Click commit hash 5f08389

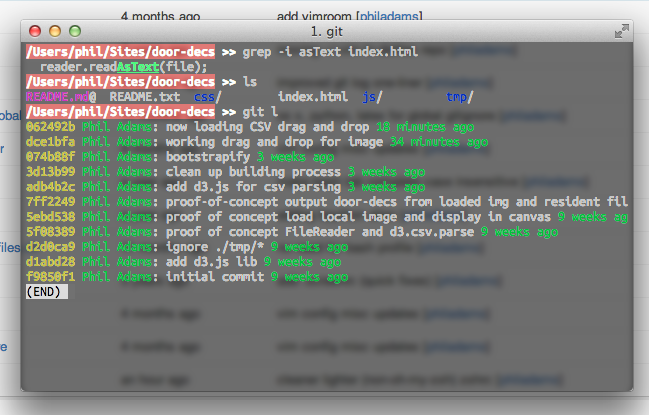(x=50, y=232)
